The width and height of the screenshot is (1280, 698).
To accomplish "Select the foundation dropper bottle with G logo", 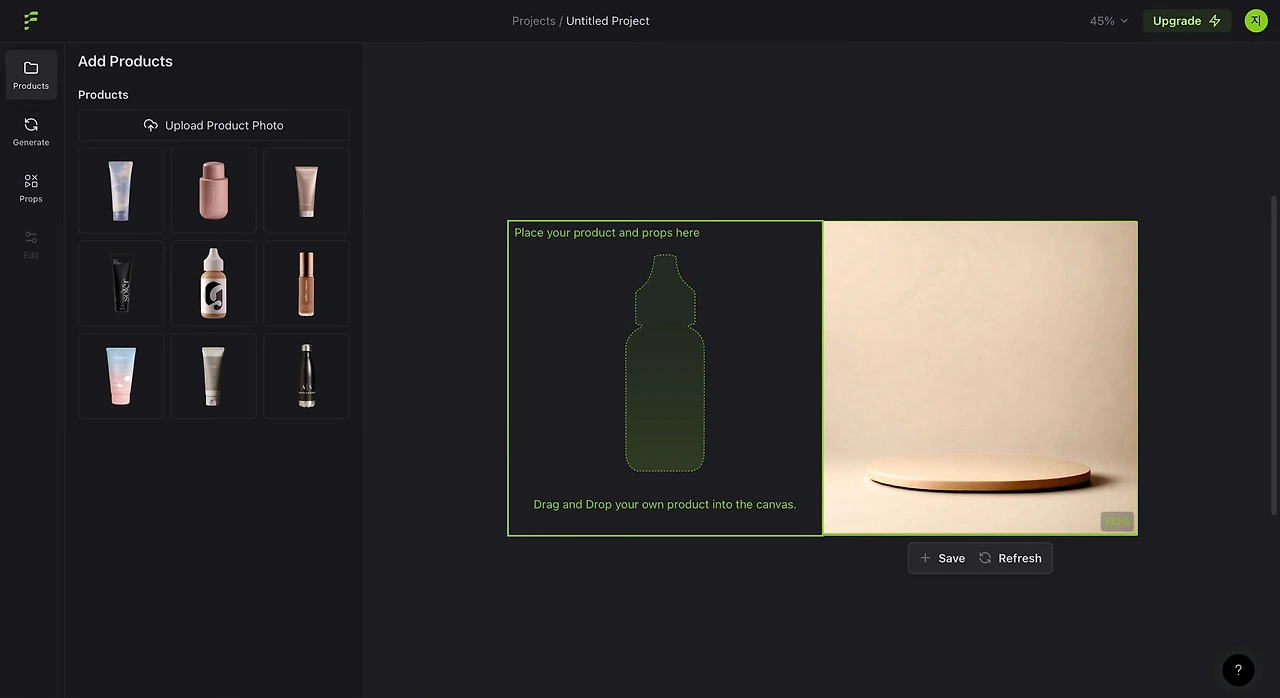I will 213,283.
